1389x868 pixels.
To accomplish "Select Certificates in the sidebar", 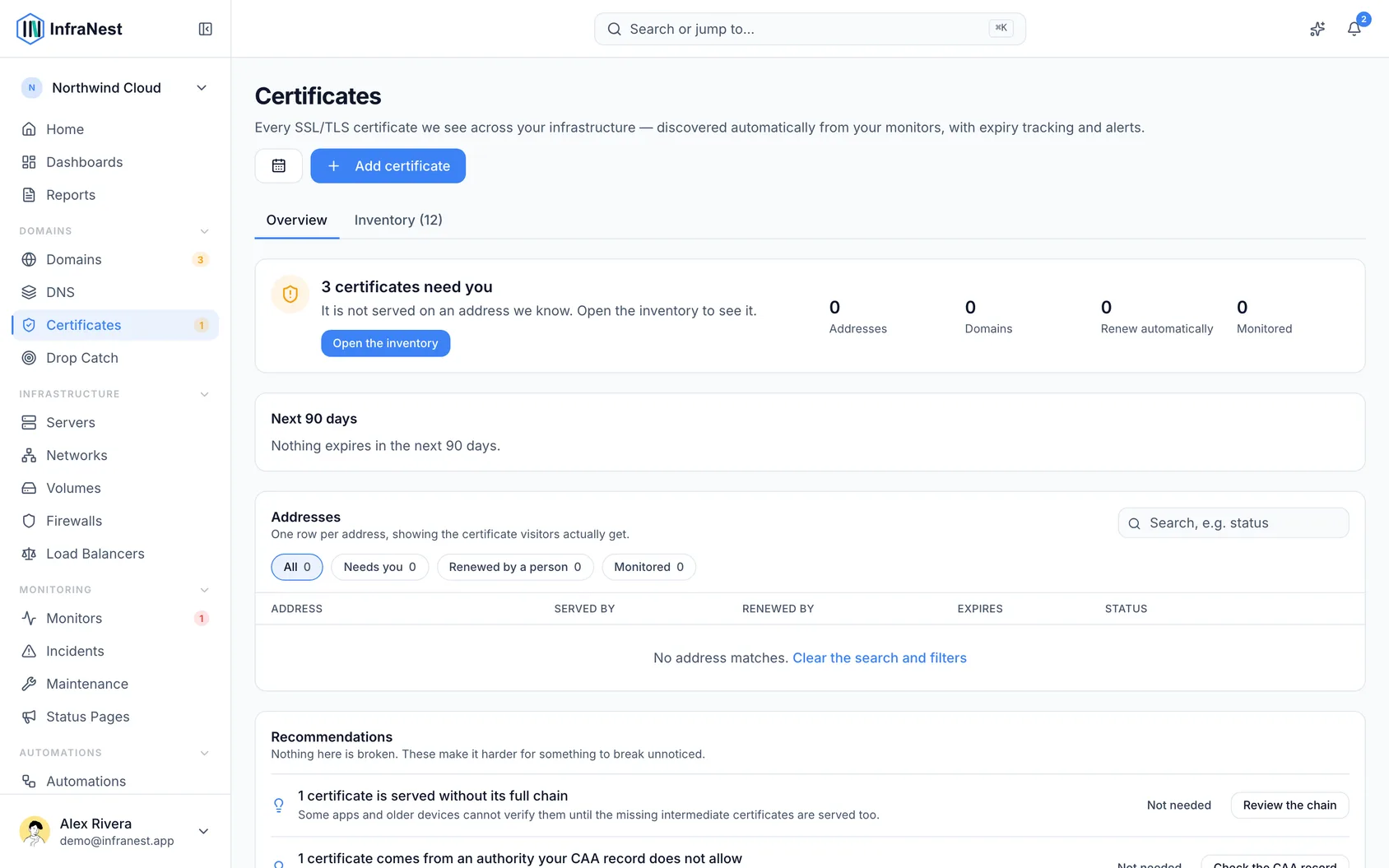I will pos(115,325).
